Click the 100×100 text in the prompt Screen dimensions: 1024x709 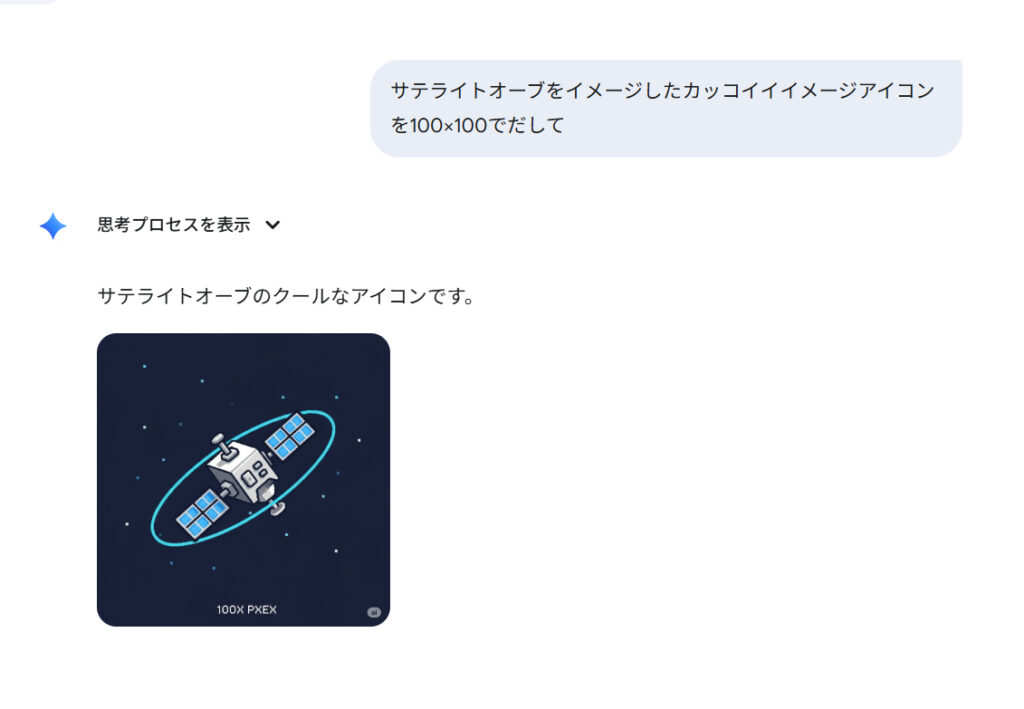point(448,125)
